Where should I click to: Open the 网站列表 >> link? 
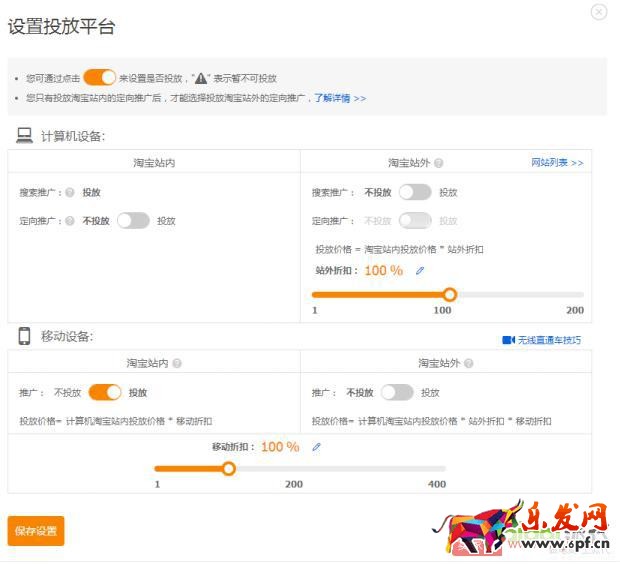pos(557,163)
